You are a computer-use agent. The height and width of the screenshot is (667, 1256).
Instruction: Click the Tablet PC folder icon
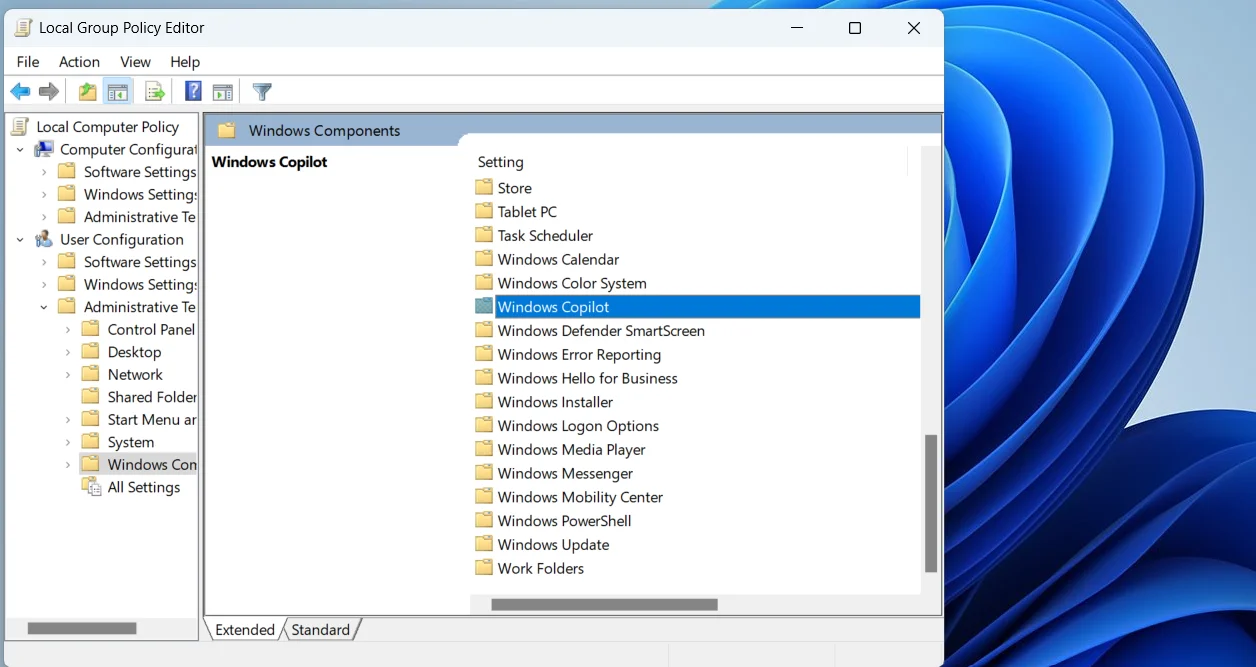pyautogui.click(x=484, y=211)
